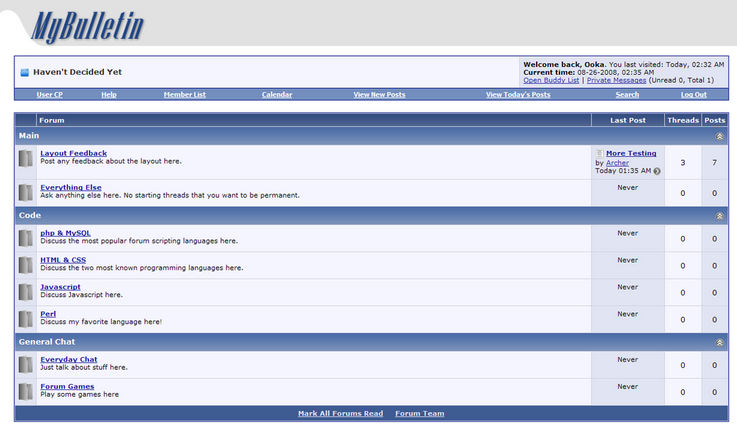Open User CP from the navigation bar
The width and height of the screenshot is (737, 424).
click(x=50, y=95)
